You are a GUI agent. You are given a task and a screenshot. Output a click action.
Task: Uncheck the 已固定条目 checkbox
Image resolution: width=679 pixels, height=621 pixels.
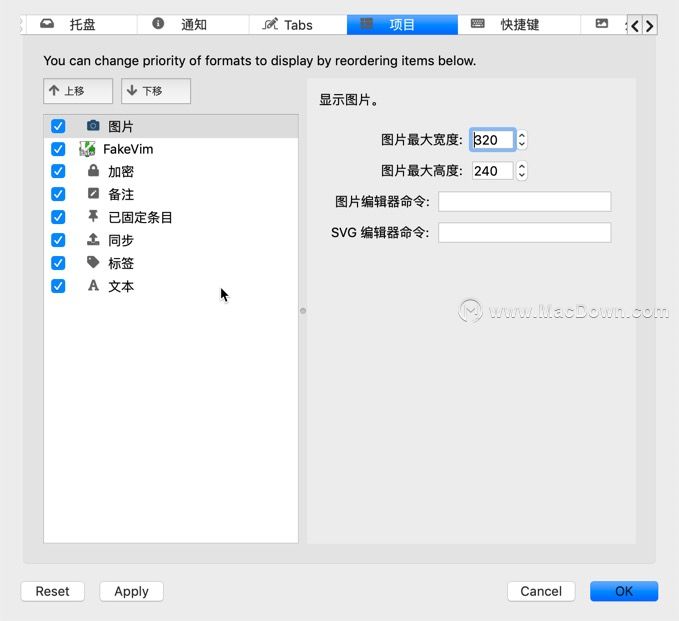pyautogui.click(x=58, y=217)
